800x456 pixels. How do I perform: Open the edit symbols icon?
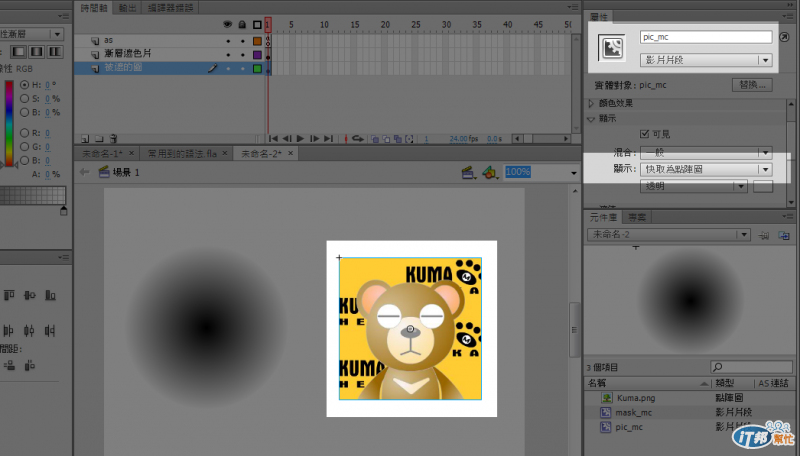pyautogui.click(x=490, y=173)
